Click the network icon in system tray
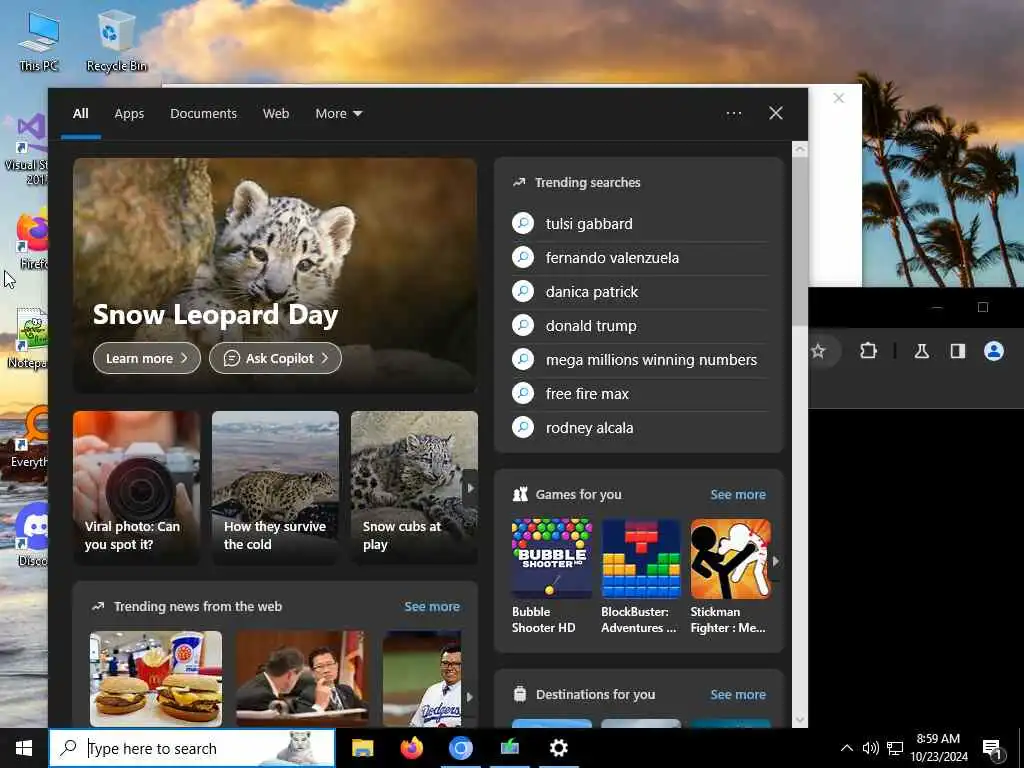Image resolution: width=1024 pixels, height=768 pixels. [895, 748]
